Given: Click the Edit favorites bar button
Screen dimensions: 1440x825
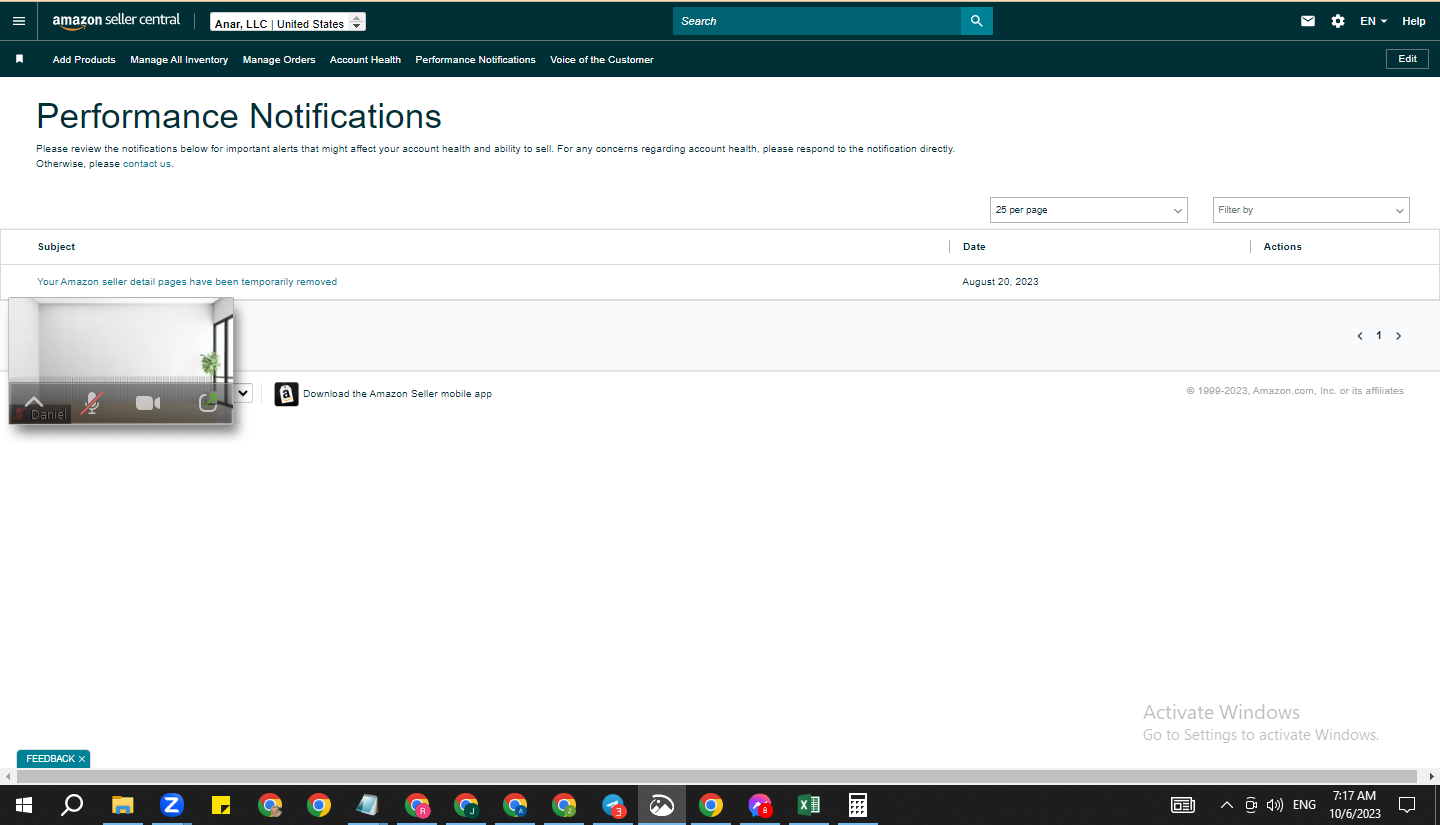Looking at the screenshot, I should point(1407,59).
